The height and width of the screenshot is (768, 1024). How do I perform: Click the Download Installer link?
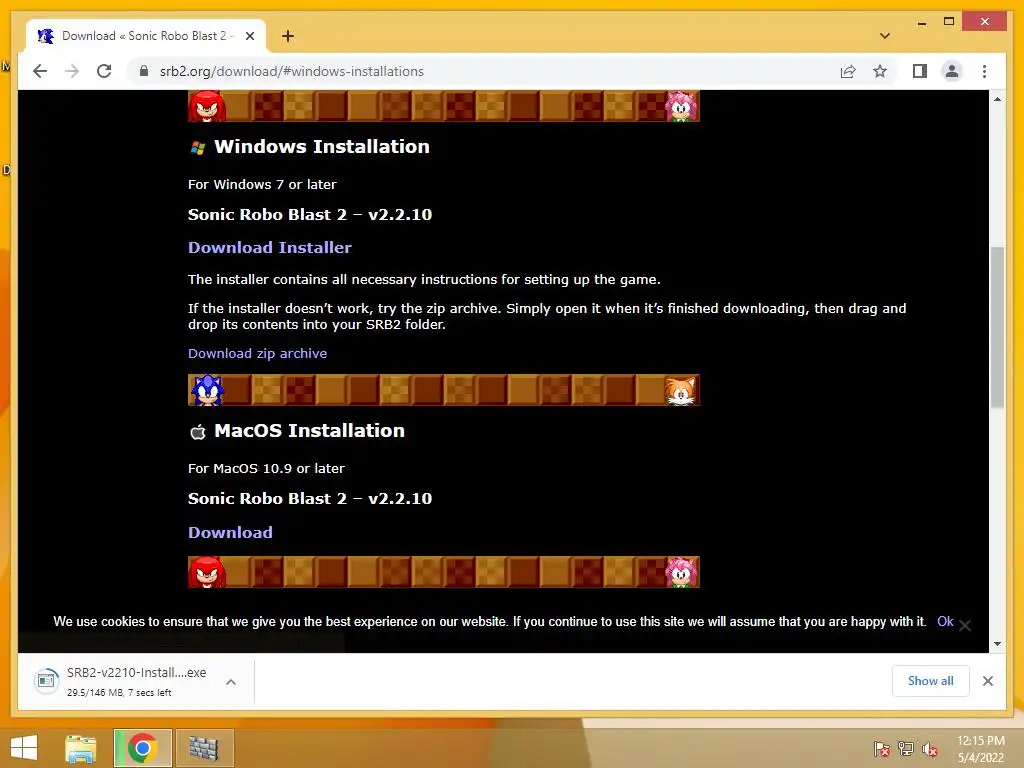270,248
